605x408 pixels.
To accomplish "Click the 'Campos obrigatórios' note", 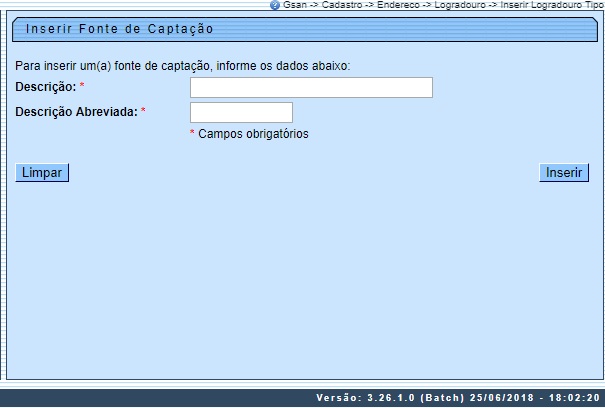I will click(253, 134).
